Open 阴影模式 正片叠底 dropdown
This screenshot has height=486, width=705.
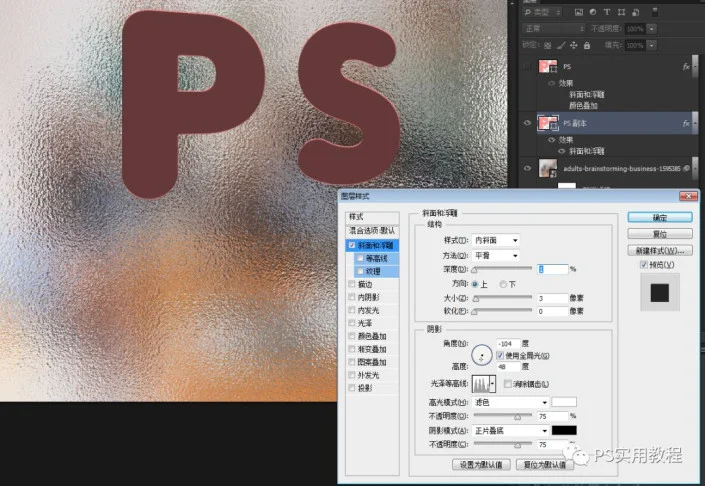pos(510,431)
